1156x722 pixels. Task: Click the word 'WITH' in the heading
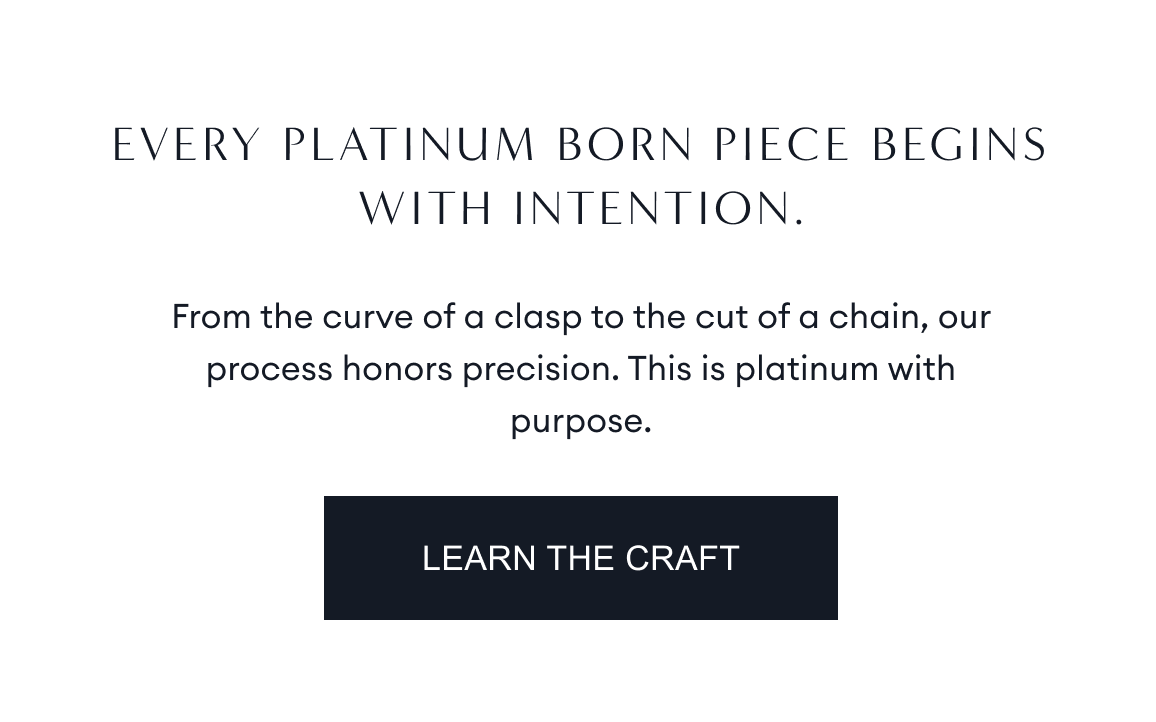click(426, 209)
